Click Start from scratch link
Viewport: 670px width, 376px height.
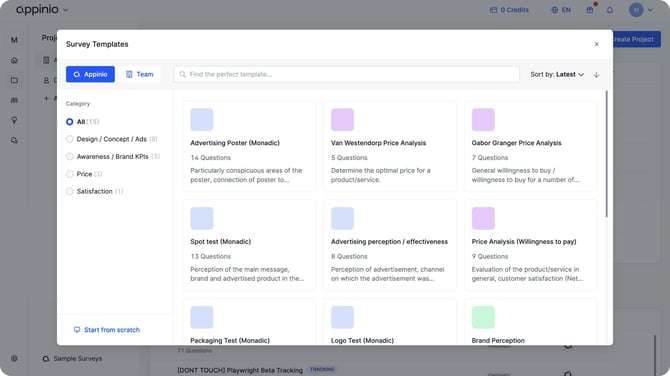pos(107,330)
